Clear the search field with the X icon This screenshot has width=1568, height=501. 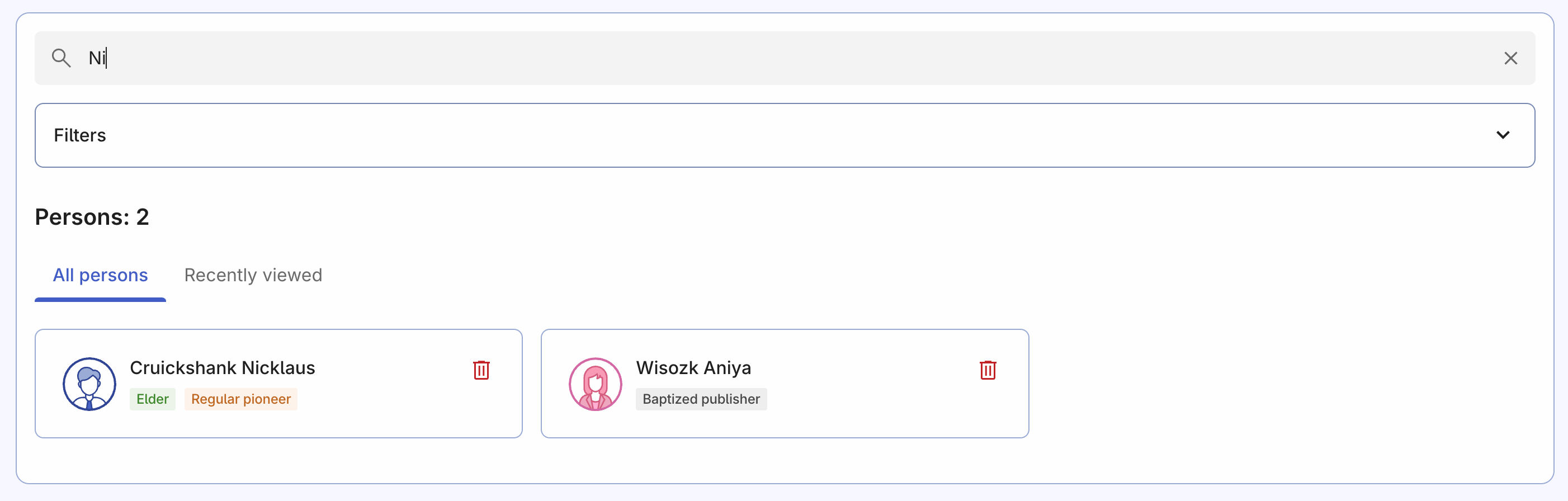tap(1510, 59)
